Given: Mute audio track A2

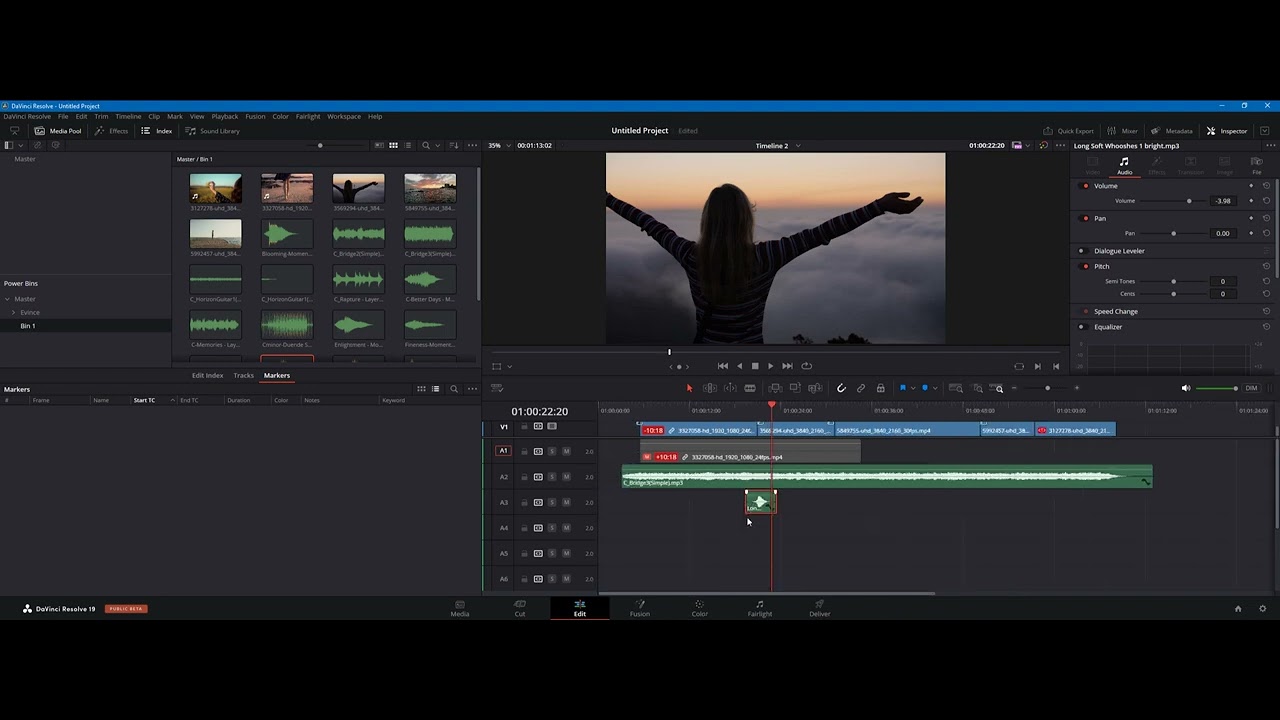Looking at the screenshot, I should coord(566,477).
